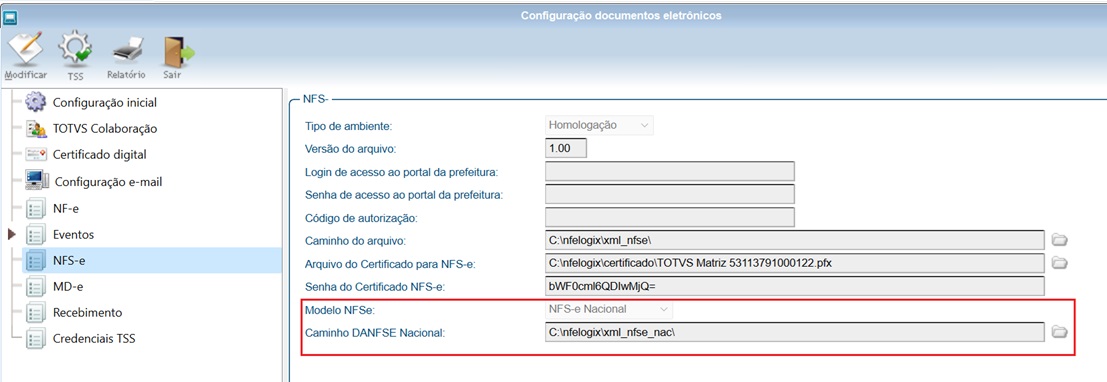Click the Configuração inicial gear icon

(35, 102)
